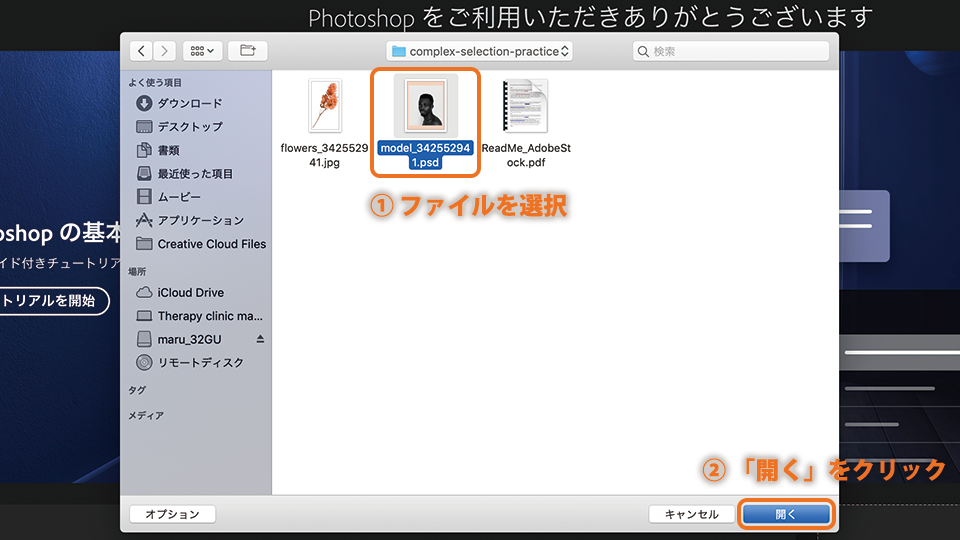Click the film strip icon beside ムービー
This screenshot has height=540, width=960.
(x=144, y=197)
